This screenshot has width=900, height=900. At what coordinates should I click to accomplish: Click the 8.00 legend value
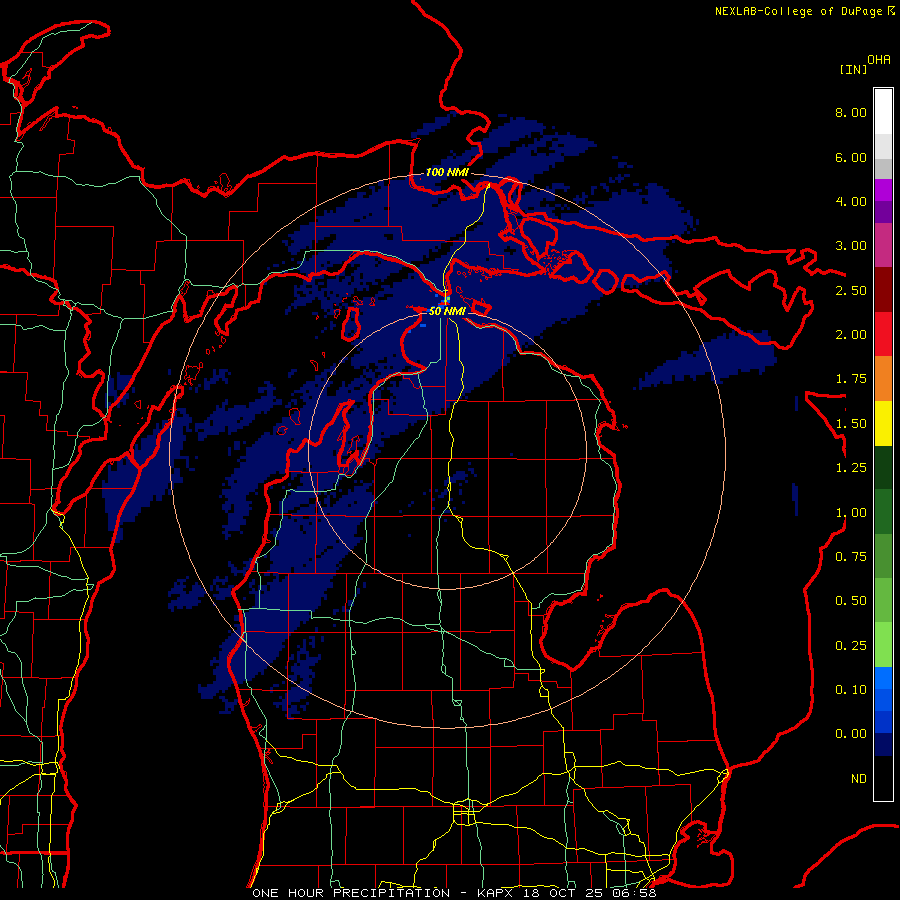coord(851,112)
